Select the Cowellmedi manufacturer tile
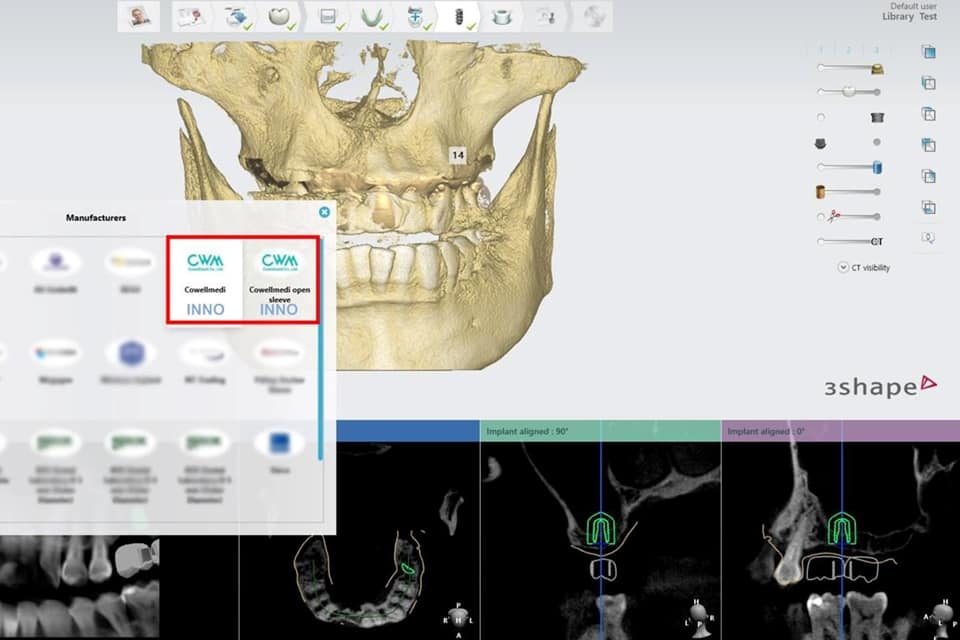The width and height of the screenshot is (960, 640). coord(205,280)
